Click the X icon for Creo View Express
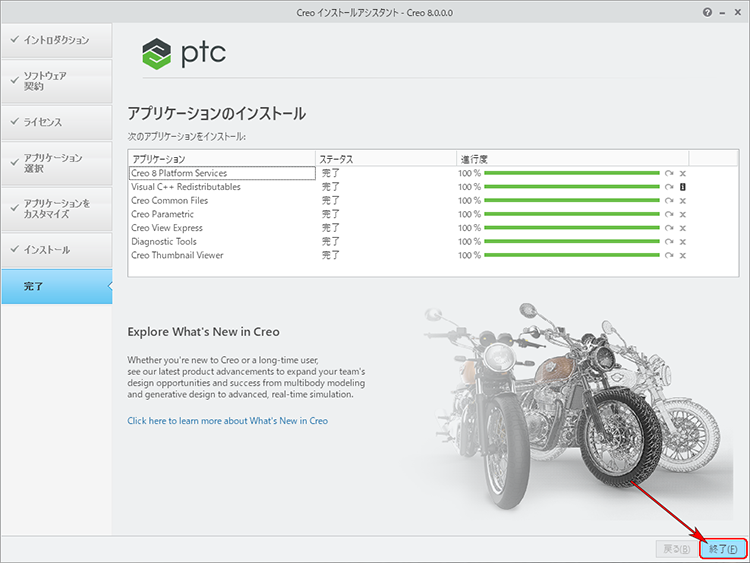 [x=683, y=228]
